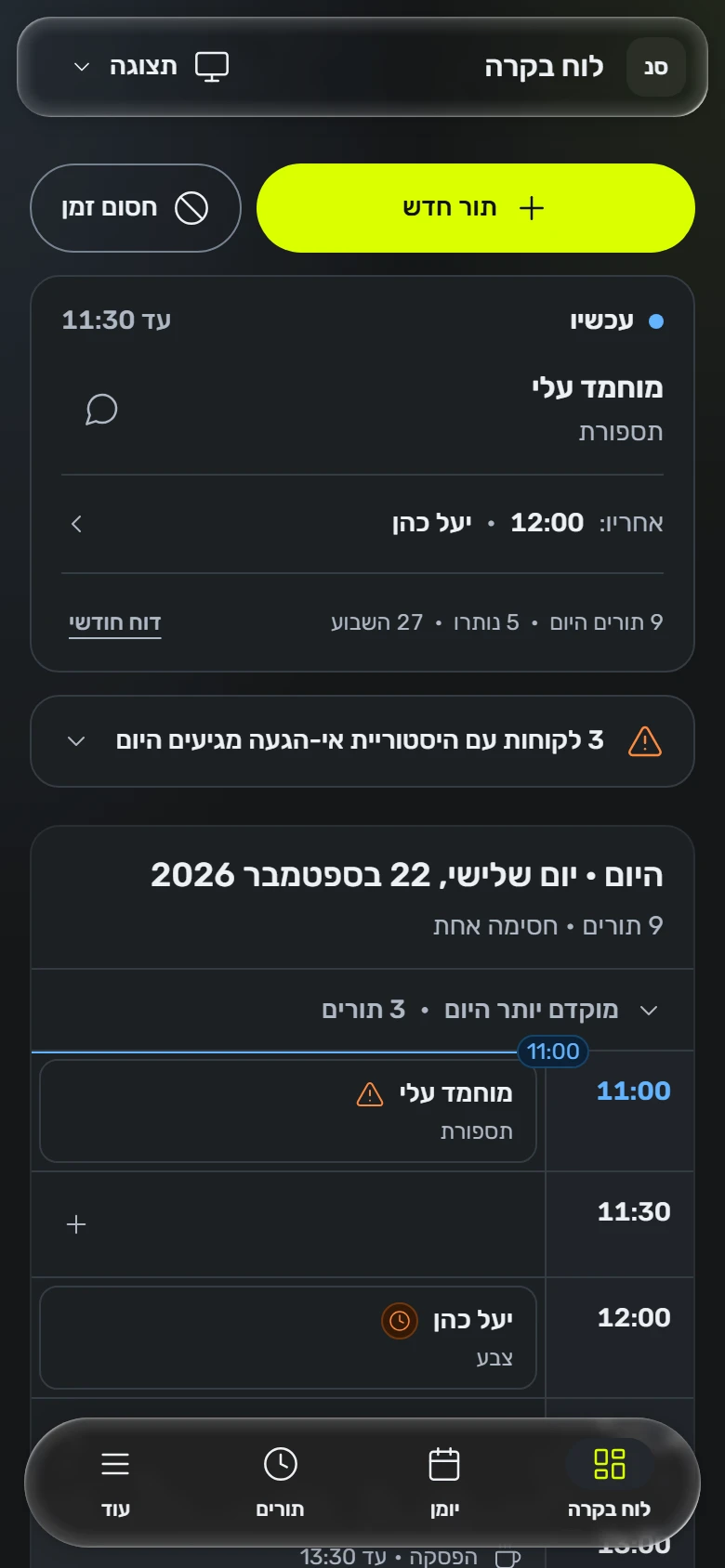
Task: Open the דוח חודשי monthly report link
Action: tap(115, 623)
